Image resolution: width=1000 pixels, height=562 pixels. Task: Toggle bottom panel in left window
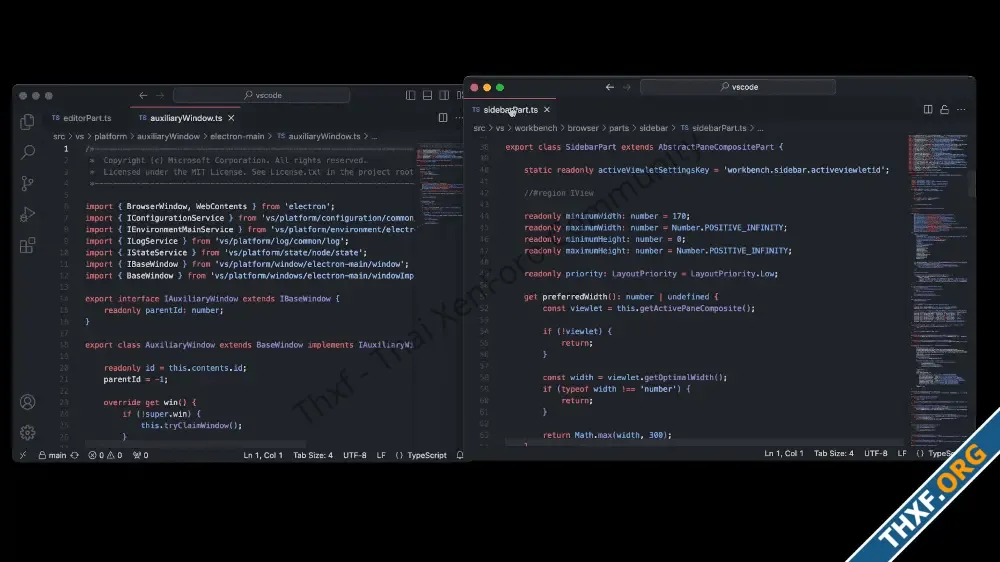(x=427, y=95)
